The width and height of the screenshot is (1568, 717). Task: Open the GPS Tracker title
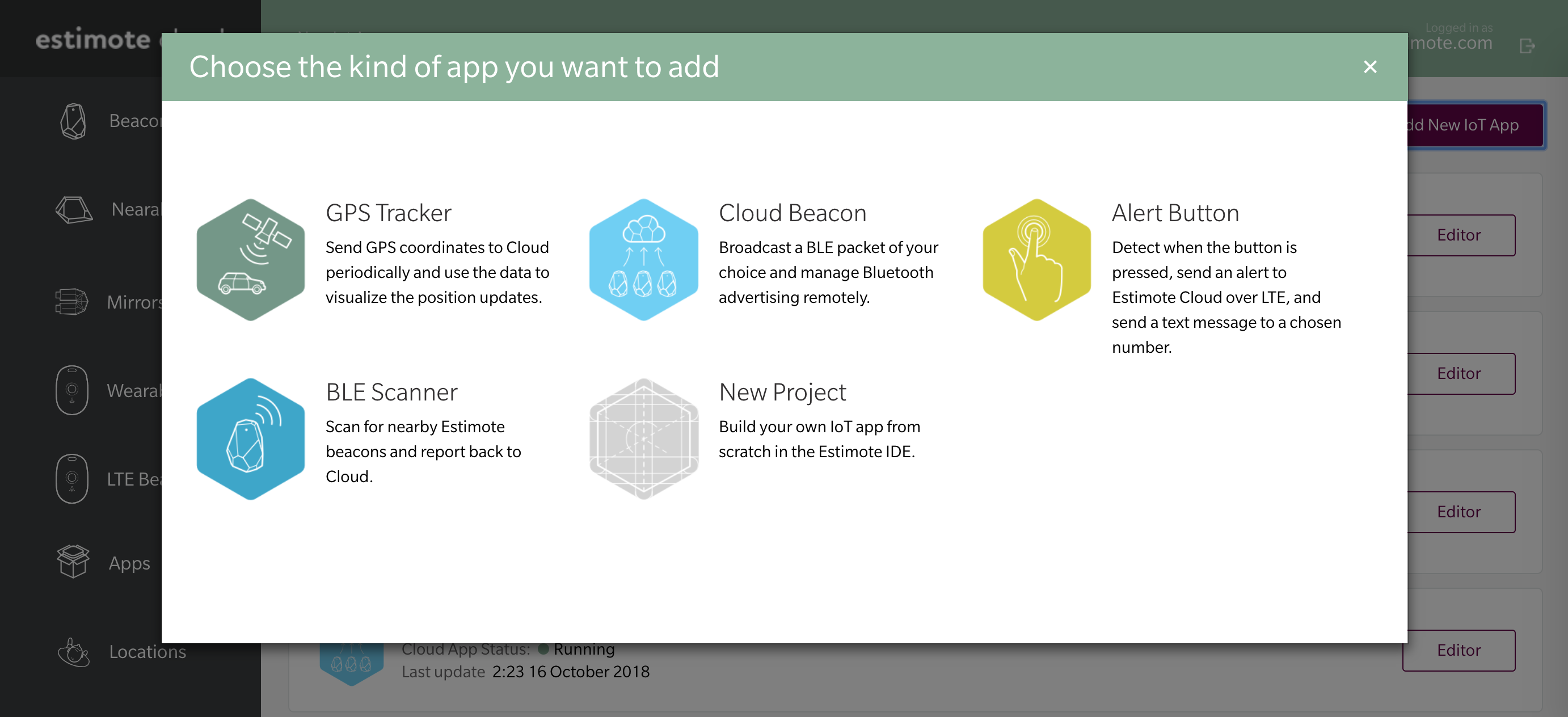(389, 213)
